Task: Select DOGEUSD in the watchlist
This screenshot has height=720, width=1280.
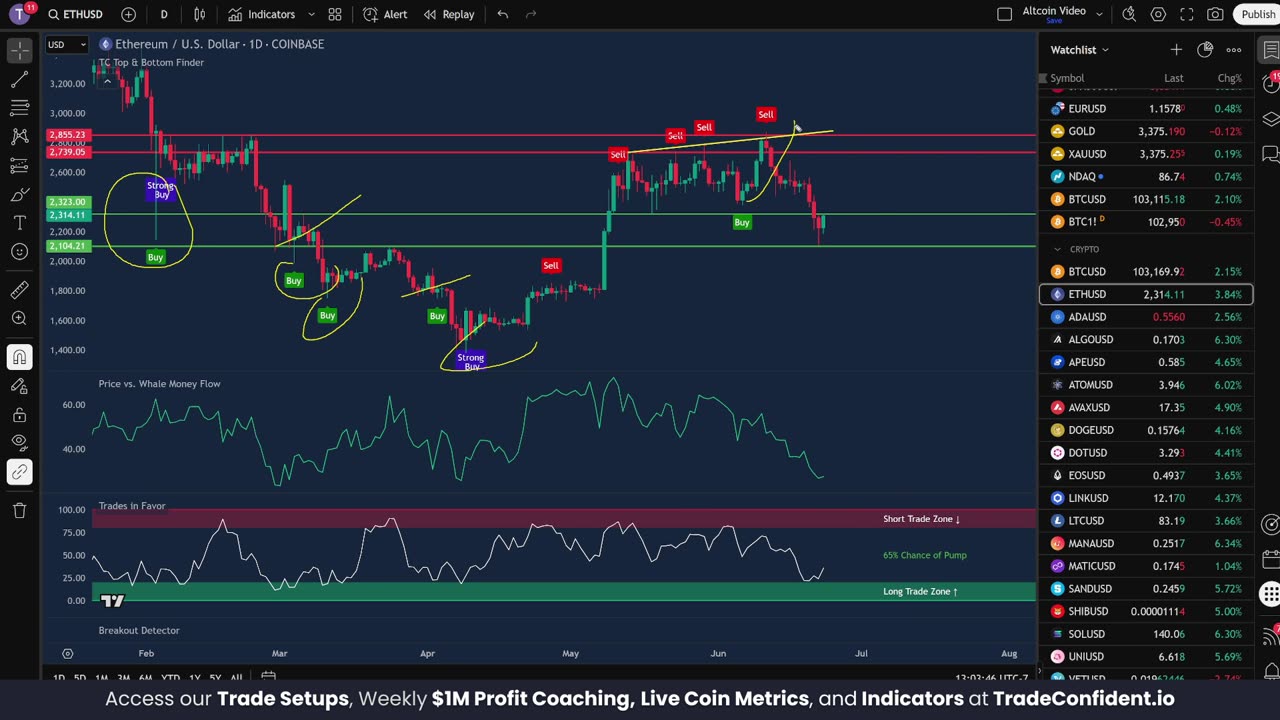Action: pyautogui.click(x=1146, y=430)
